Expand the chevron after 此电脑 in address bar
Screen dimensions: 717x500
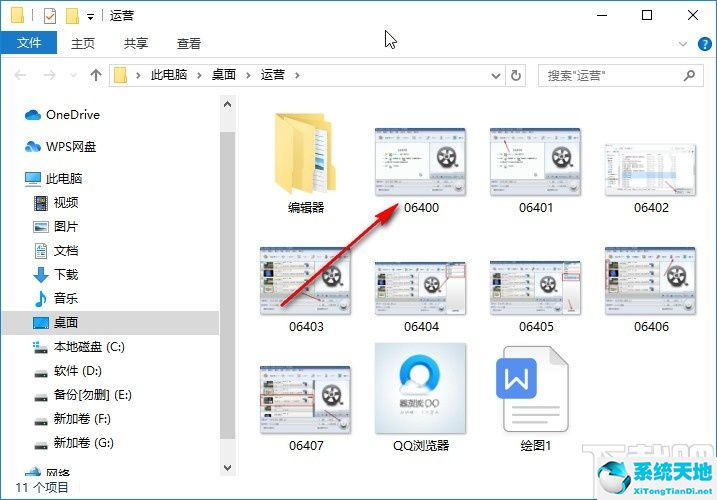(199, 75)
